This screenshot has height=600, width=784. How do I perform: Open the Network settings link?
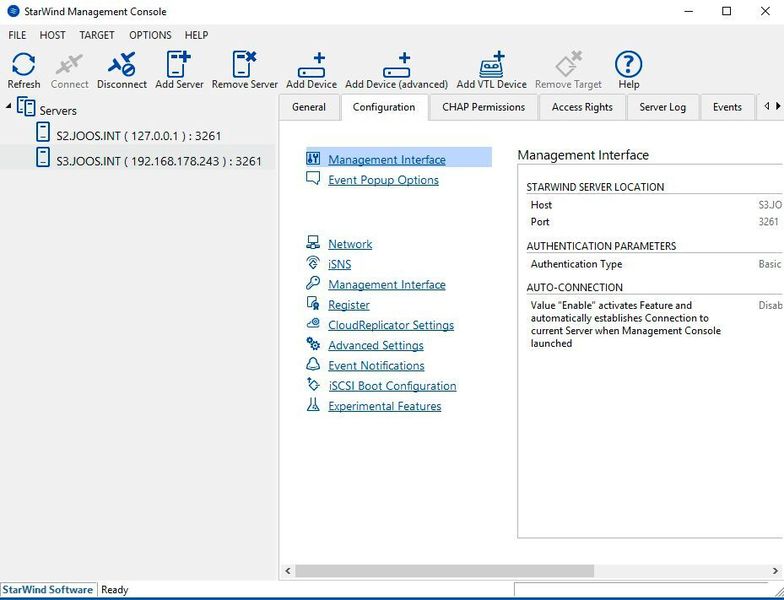click(x=350, y=244)
